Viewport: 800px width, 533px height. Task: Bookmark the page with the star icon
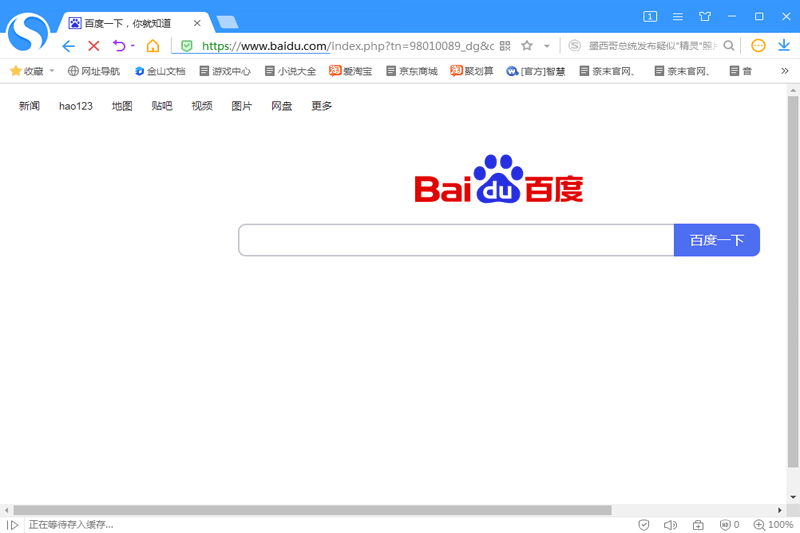[527, 46]
